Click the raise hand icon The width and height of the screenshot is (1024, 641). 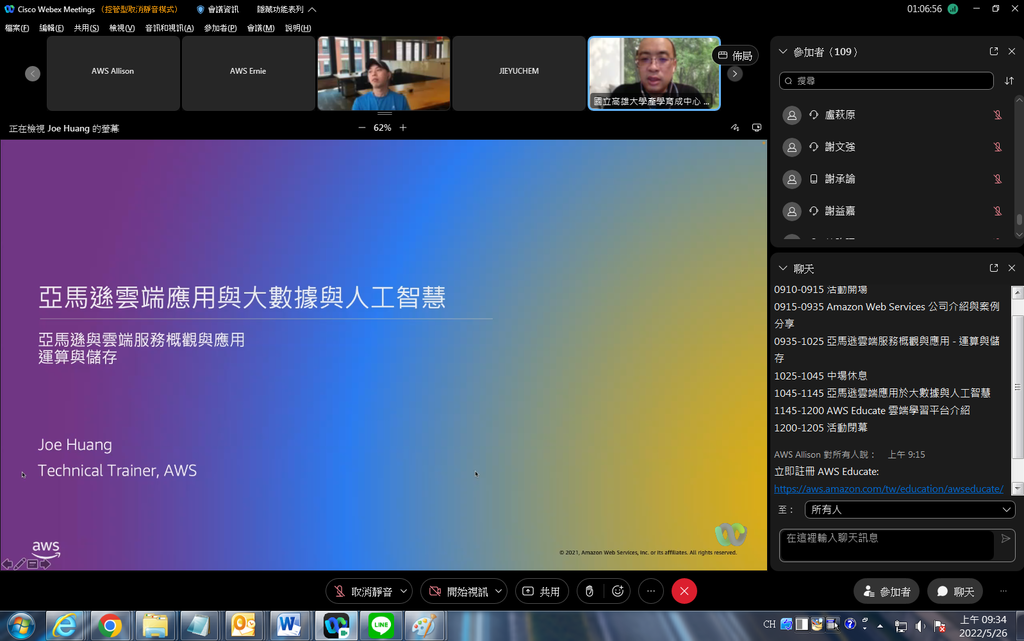[x=589, y=591]
